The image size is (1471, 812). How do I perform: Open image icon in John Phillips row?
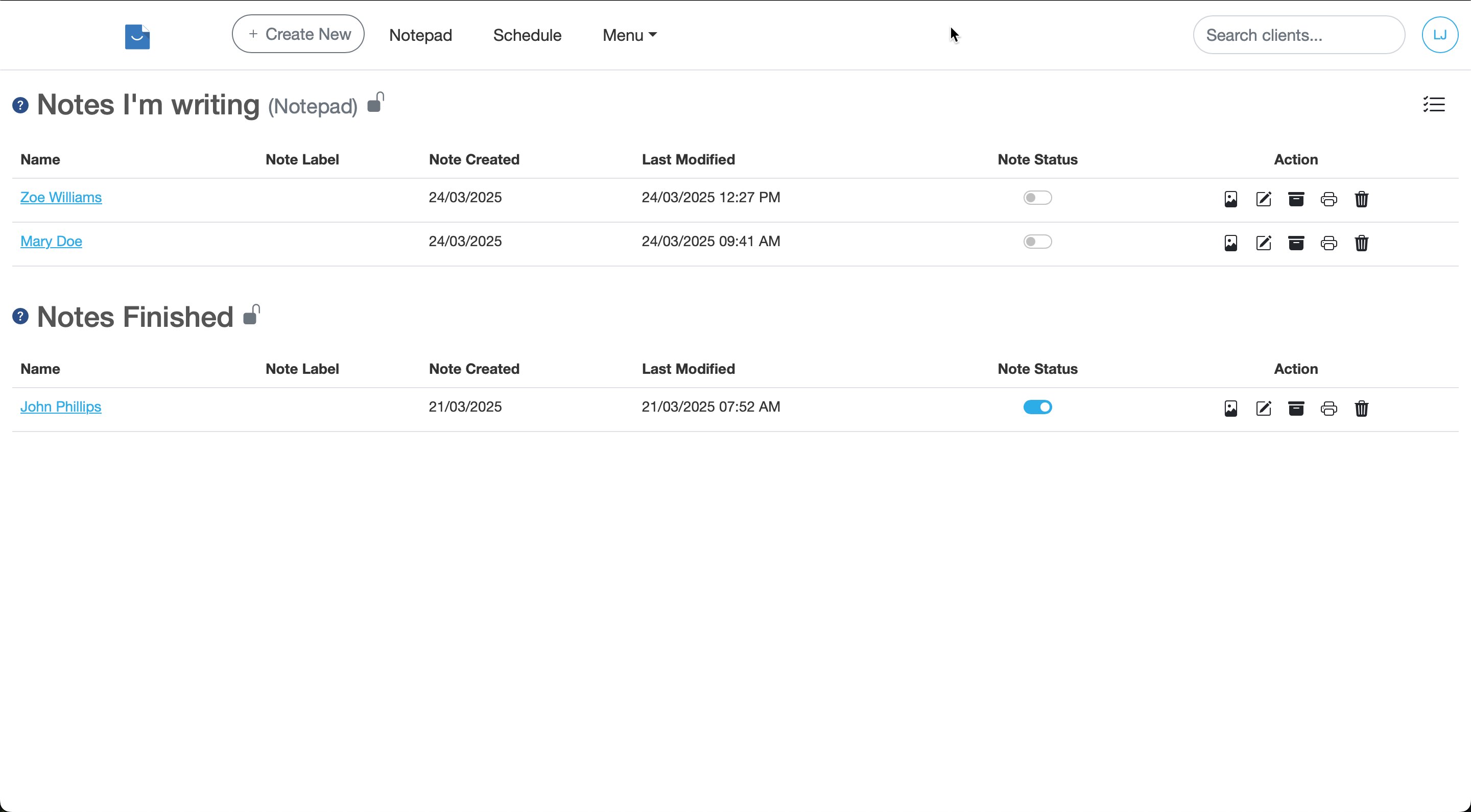tap(1230, 408)
